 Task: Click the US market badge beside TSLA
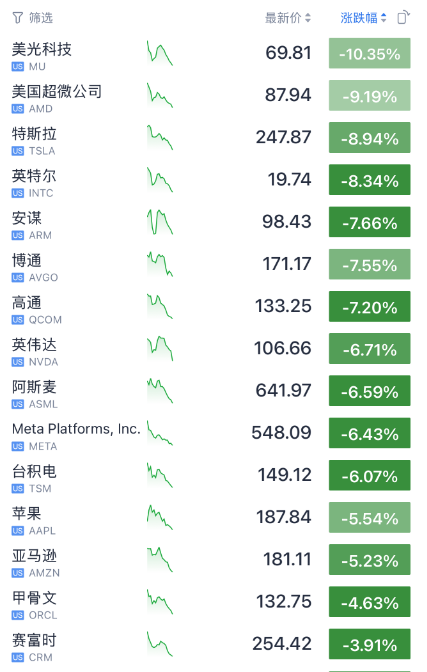click(x=18, y=151)
